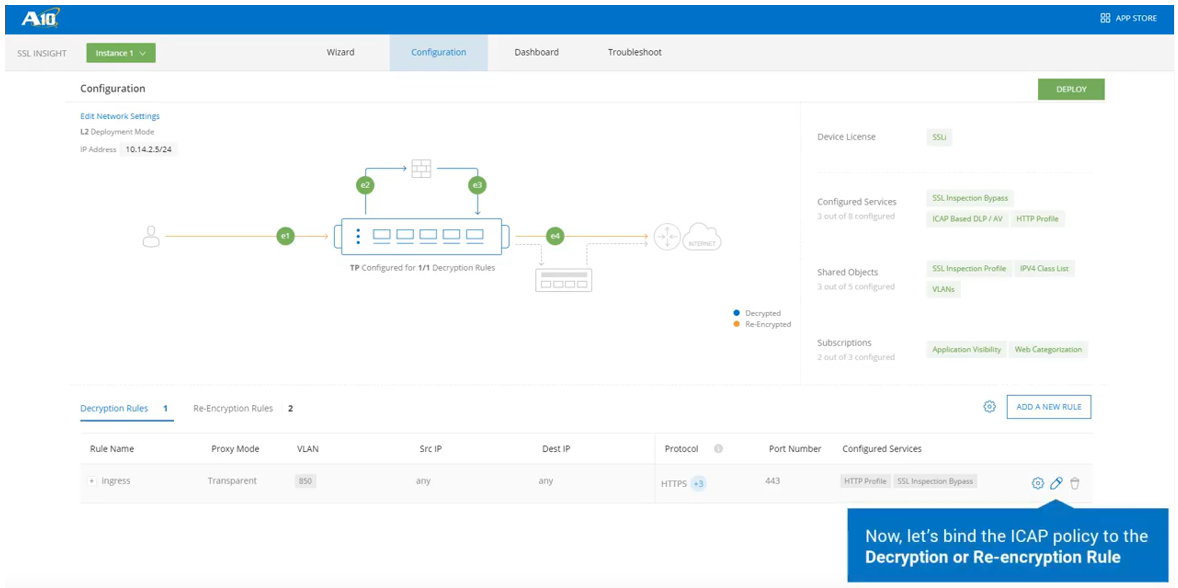
Task: Open VLANs shared object tag
Action: point(944,288)
